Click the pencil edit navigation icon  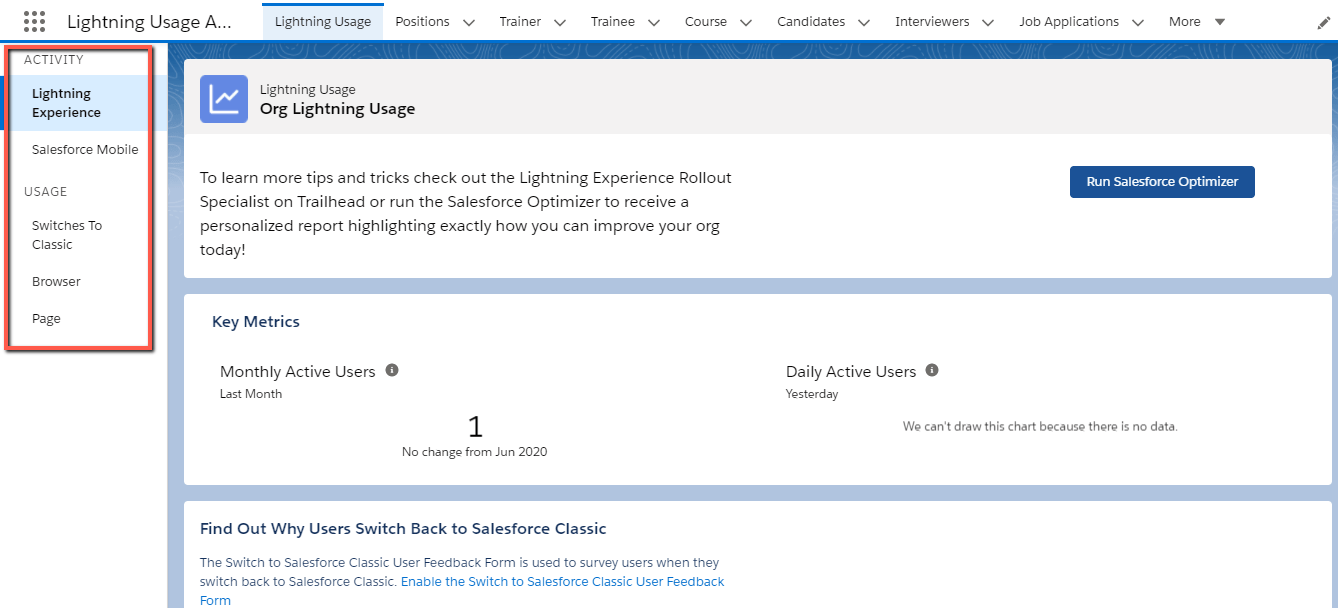click(x=1324, y=23)
